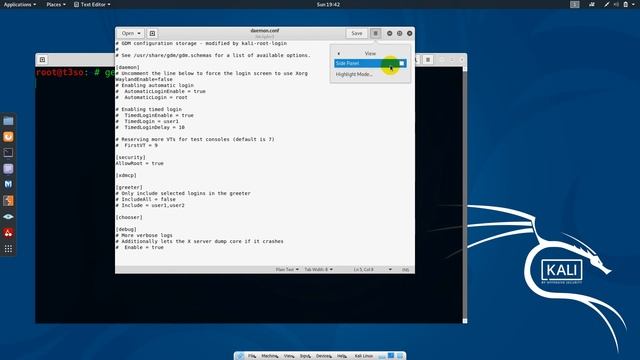Show all applications grid

[8, 249]
